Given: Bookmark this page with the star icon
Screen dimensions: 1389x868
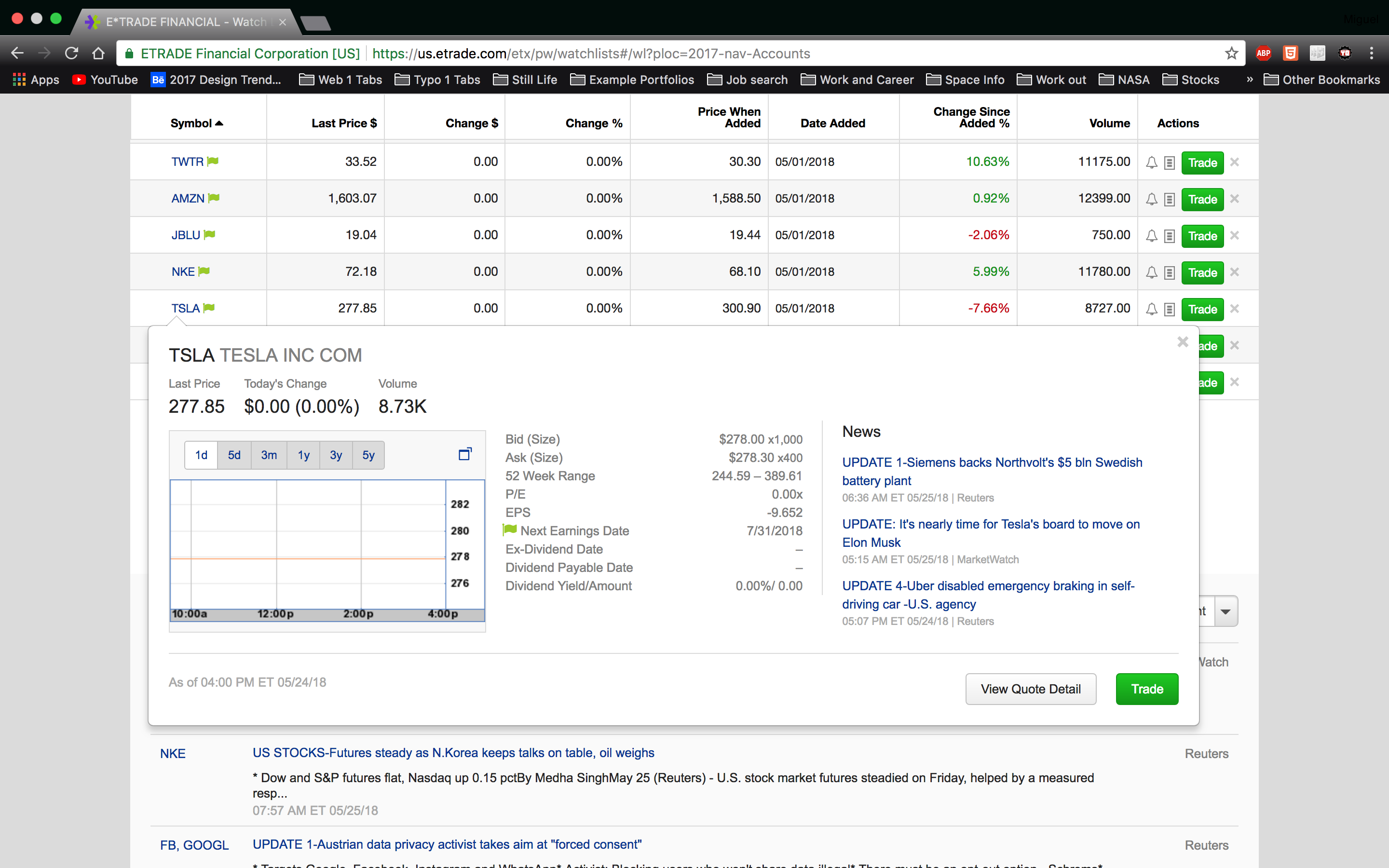Looking at the screenshot, I should (1231, 54).
